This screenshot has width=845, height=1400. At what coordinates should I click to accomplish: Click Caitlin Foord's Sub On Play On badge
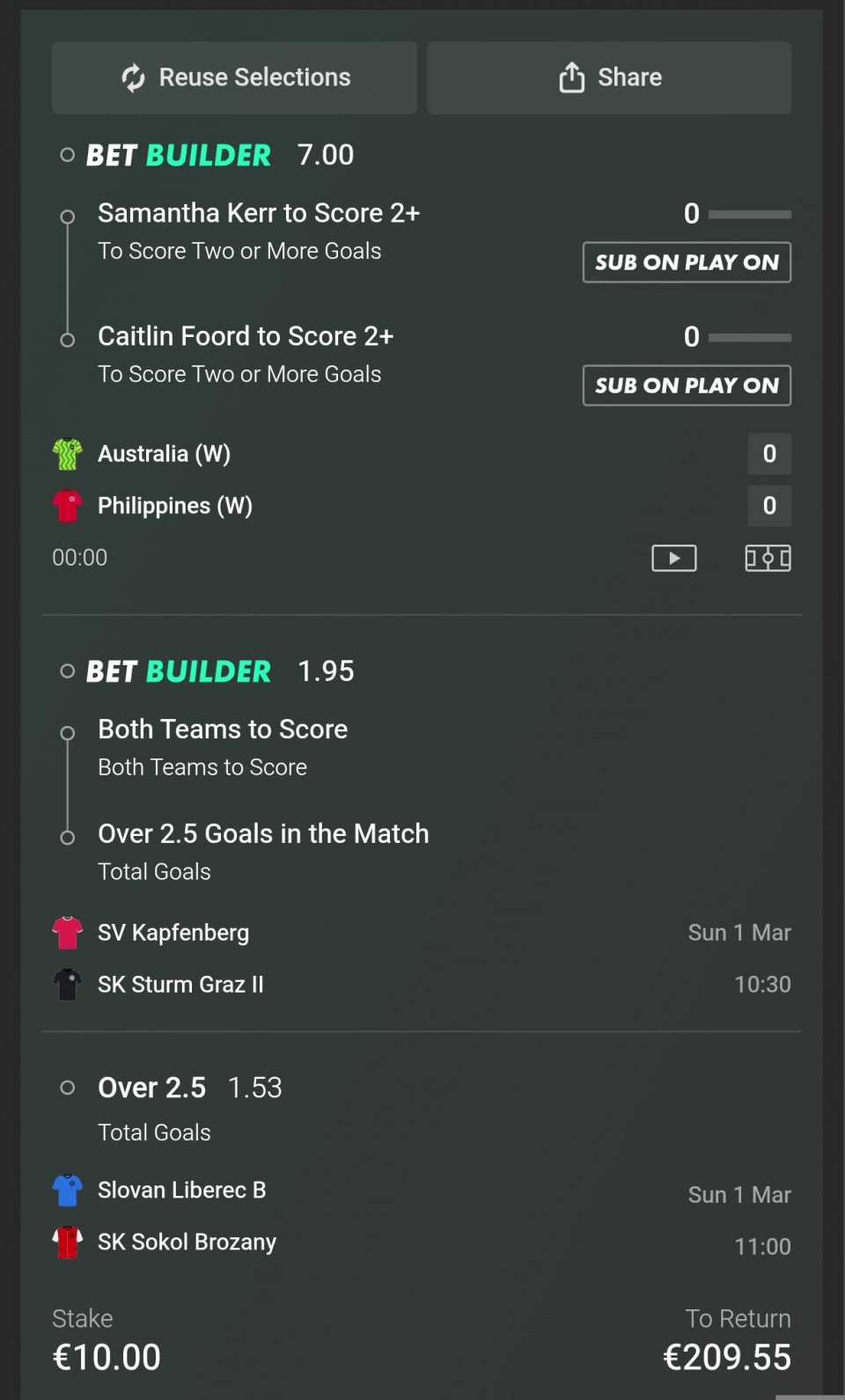(x=687, y=385)
